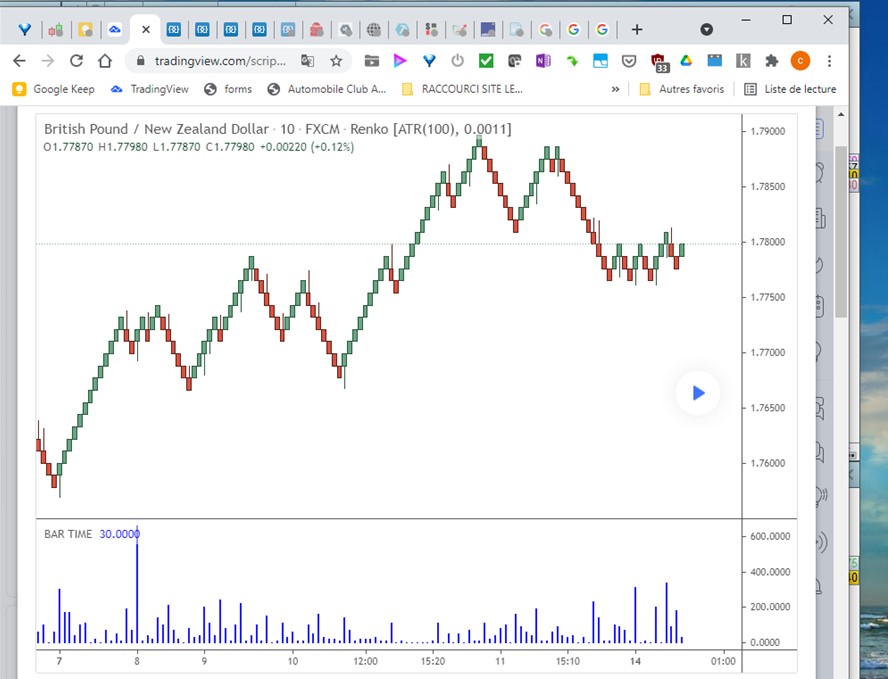Open the translate page icon
This screenshot has width=888, height=679.
pyautogui.click(x=308, y=61)
